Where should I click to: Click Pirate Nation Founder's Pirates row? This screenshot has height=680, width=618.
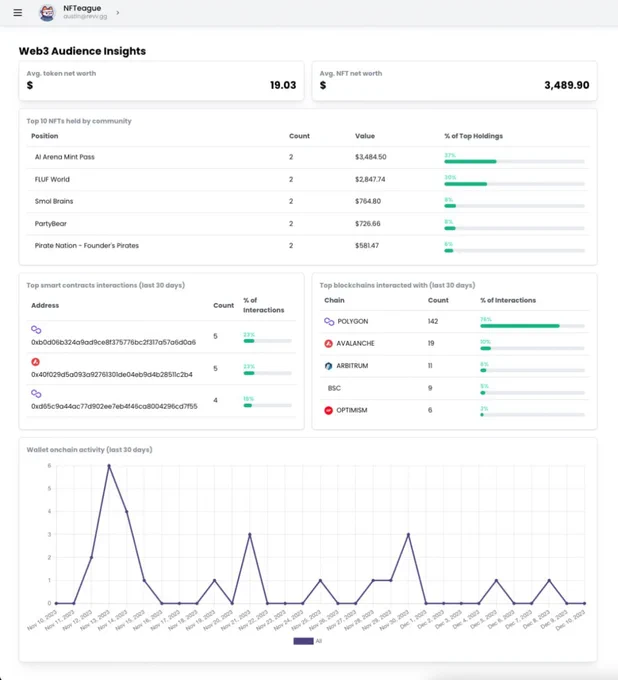click(308, 246)
